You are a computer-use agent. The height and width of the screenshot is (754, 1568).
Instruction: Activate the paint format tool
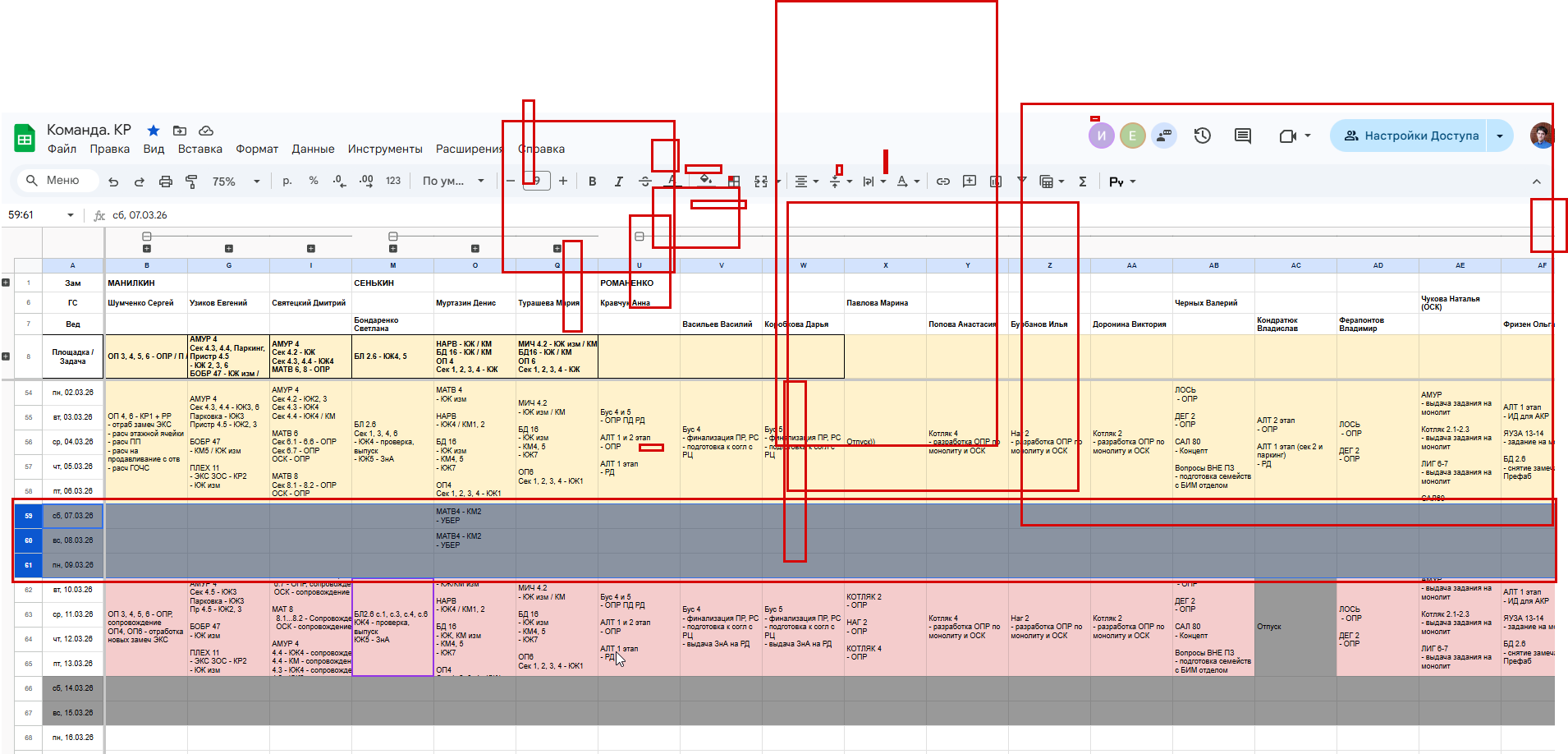[x=191, y=182]
